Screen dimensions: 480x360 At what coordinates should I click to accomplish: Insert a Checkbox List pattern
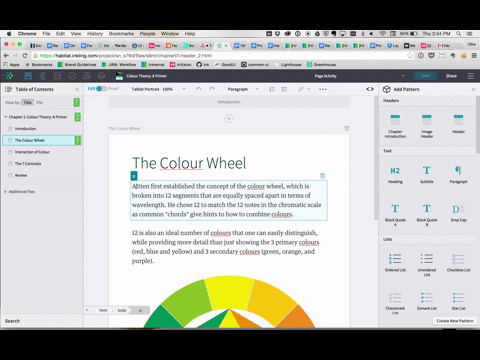[458, 262]
